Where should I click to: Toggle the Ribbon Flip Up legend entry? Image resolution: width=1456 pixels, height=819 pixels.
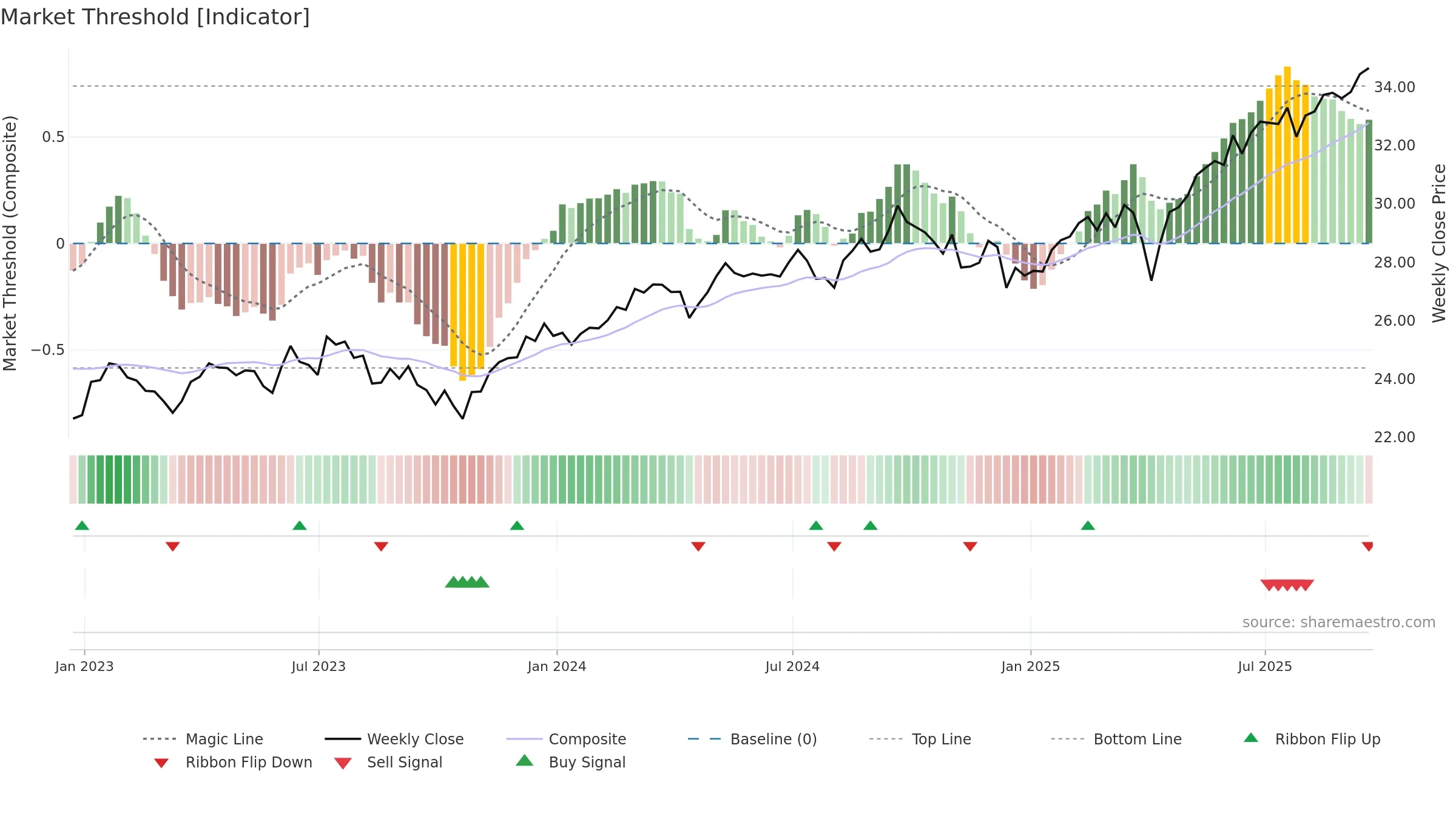pos(1312,739)
